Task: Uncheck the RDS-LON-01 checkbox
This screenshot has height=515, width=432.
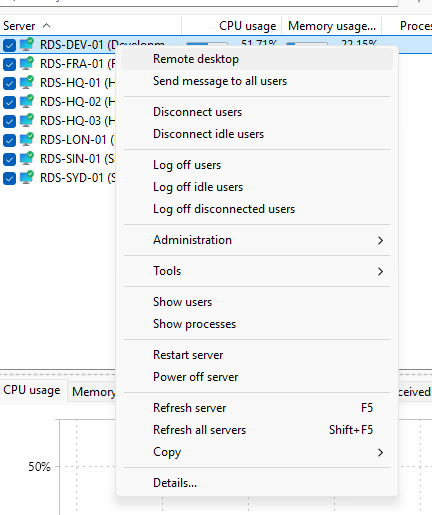Action: 9,140
